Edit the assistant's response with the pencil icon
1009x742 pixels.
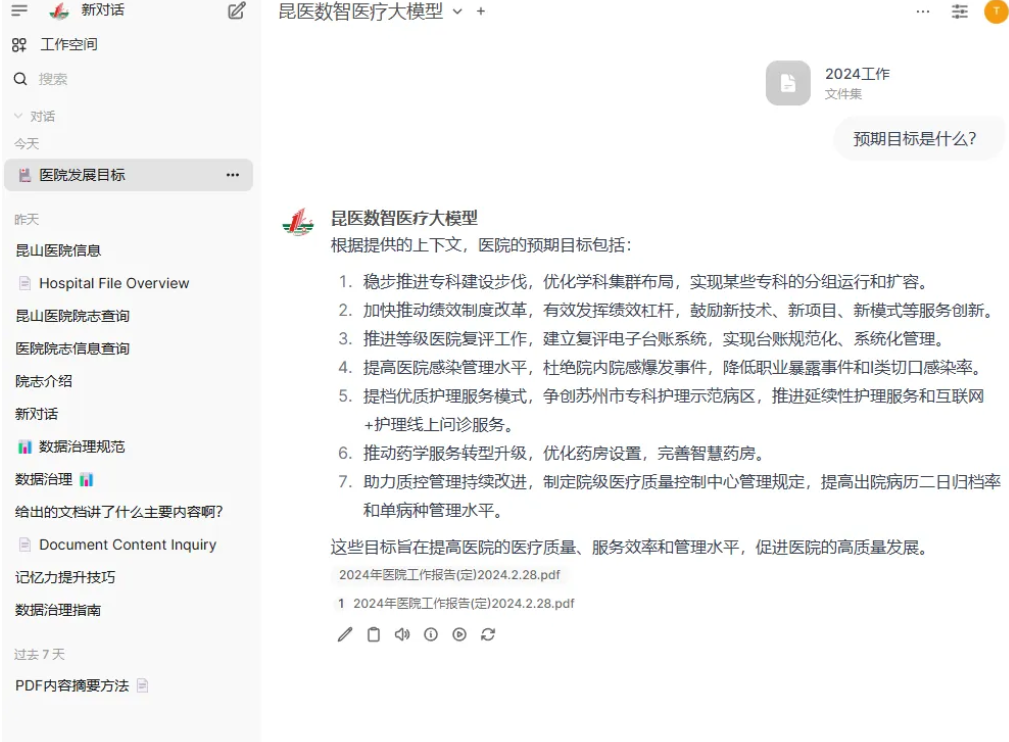click(x=344, y=634)
